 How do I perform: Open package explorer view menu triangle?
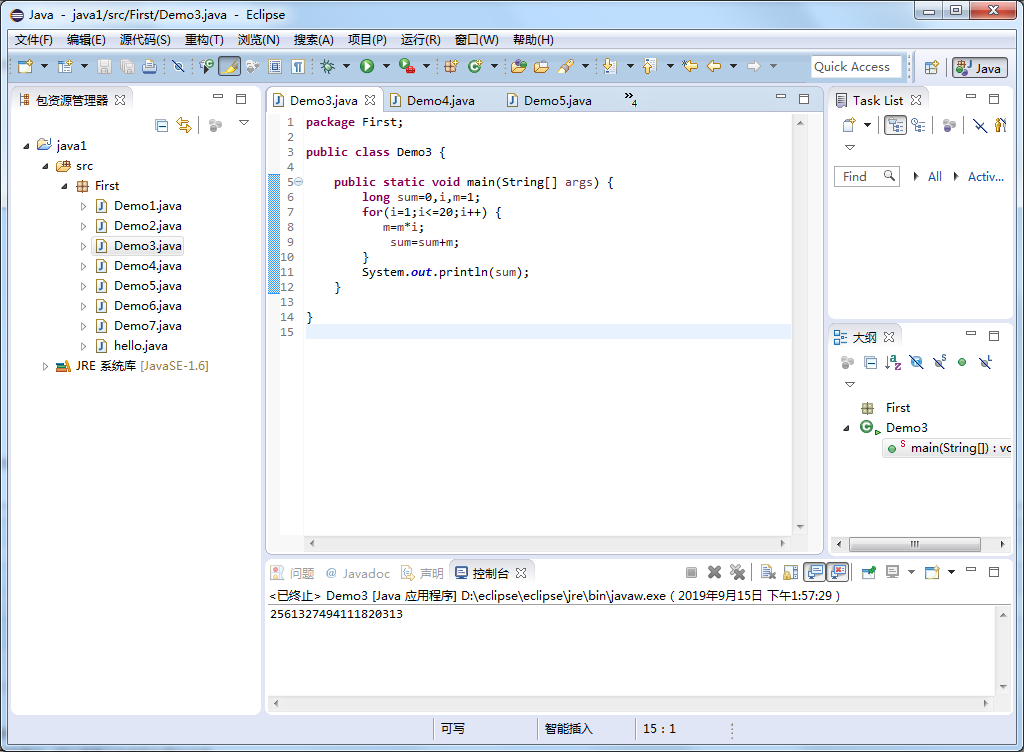click(x=244, y=123)
